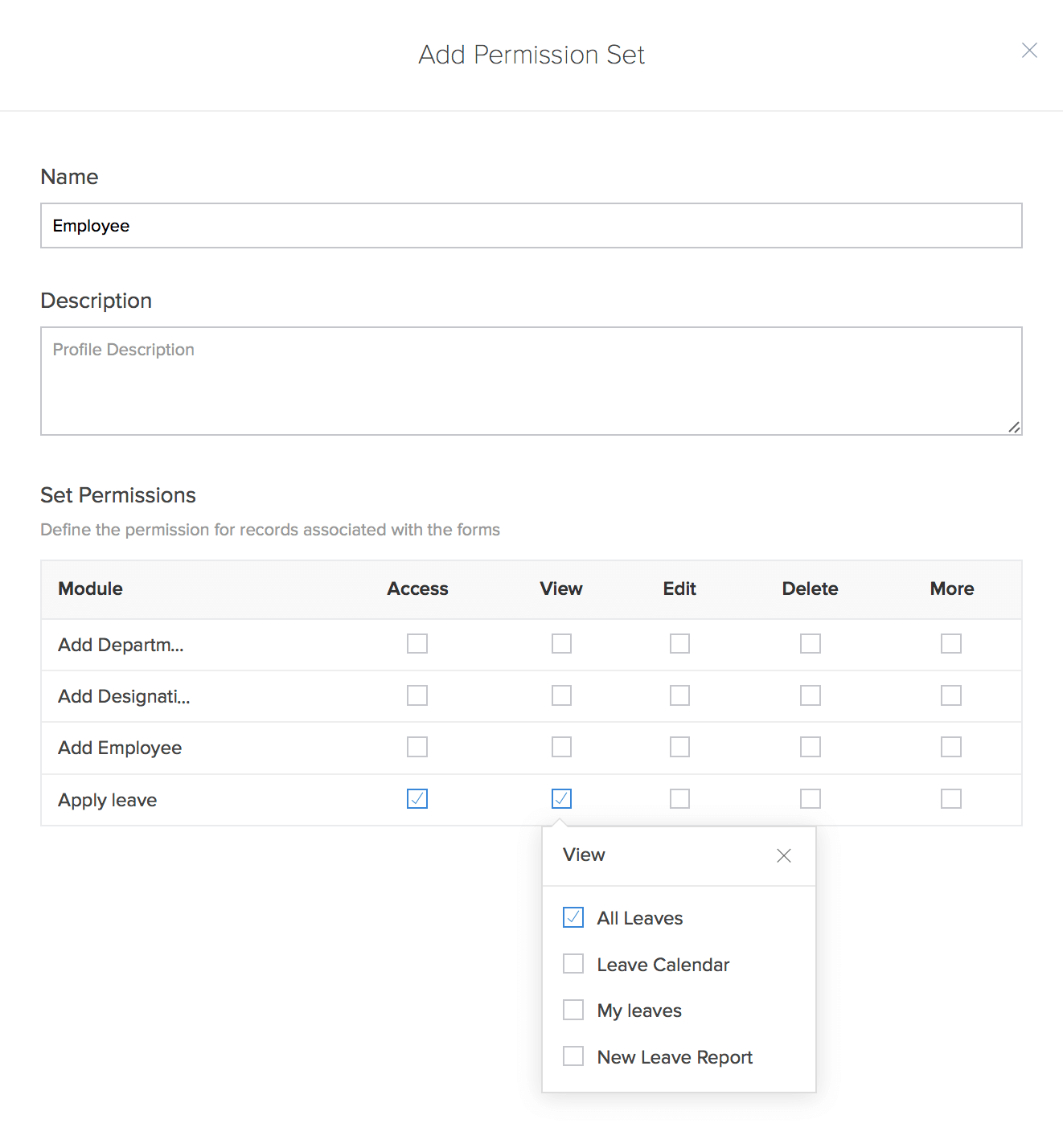Check More option for Apply leave
The width and height of the screenshot is (1063, 1148).
click(x=951, y=799)
